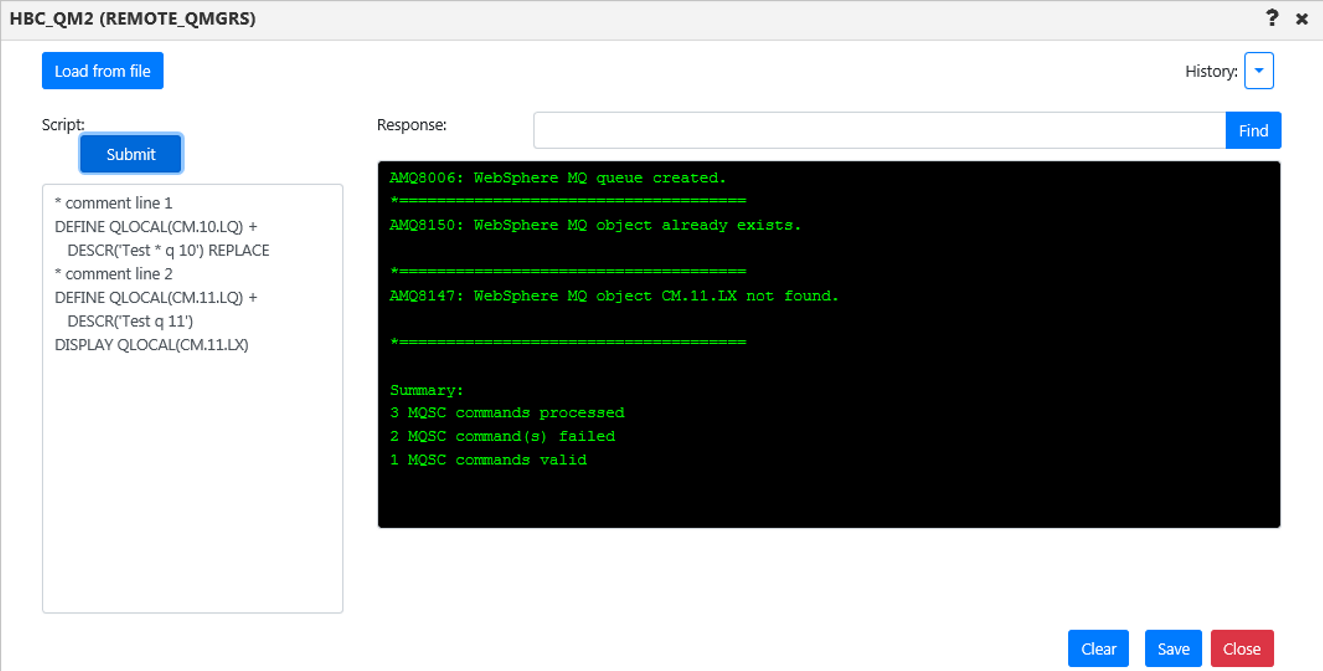Click the 'History:' label
Screen dimensions: 1323x671
(x=1211, y=71)
